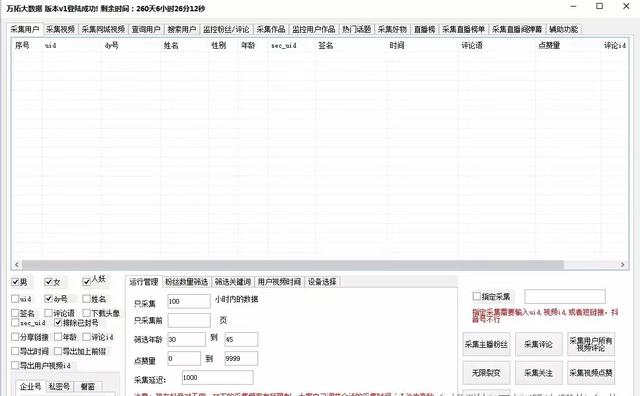Select the 运行管理 settings tab
The height and width of the screenshot is (396, 640).
144,282
